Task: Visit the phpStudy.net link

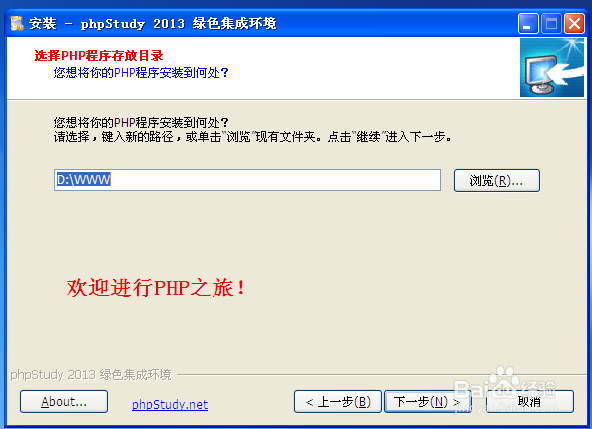Action: point(170,405)
